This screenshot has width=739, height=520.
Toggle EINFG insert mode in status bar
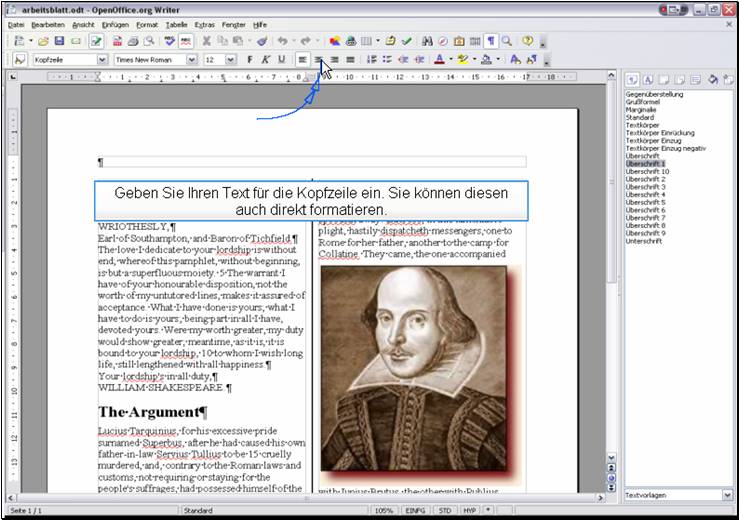[x=414, y=510]
